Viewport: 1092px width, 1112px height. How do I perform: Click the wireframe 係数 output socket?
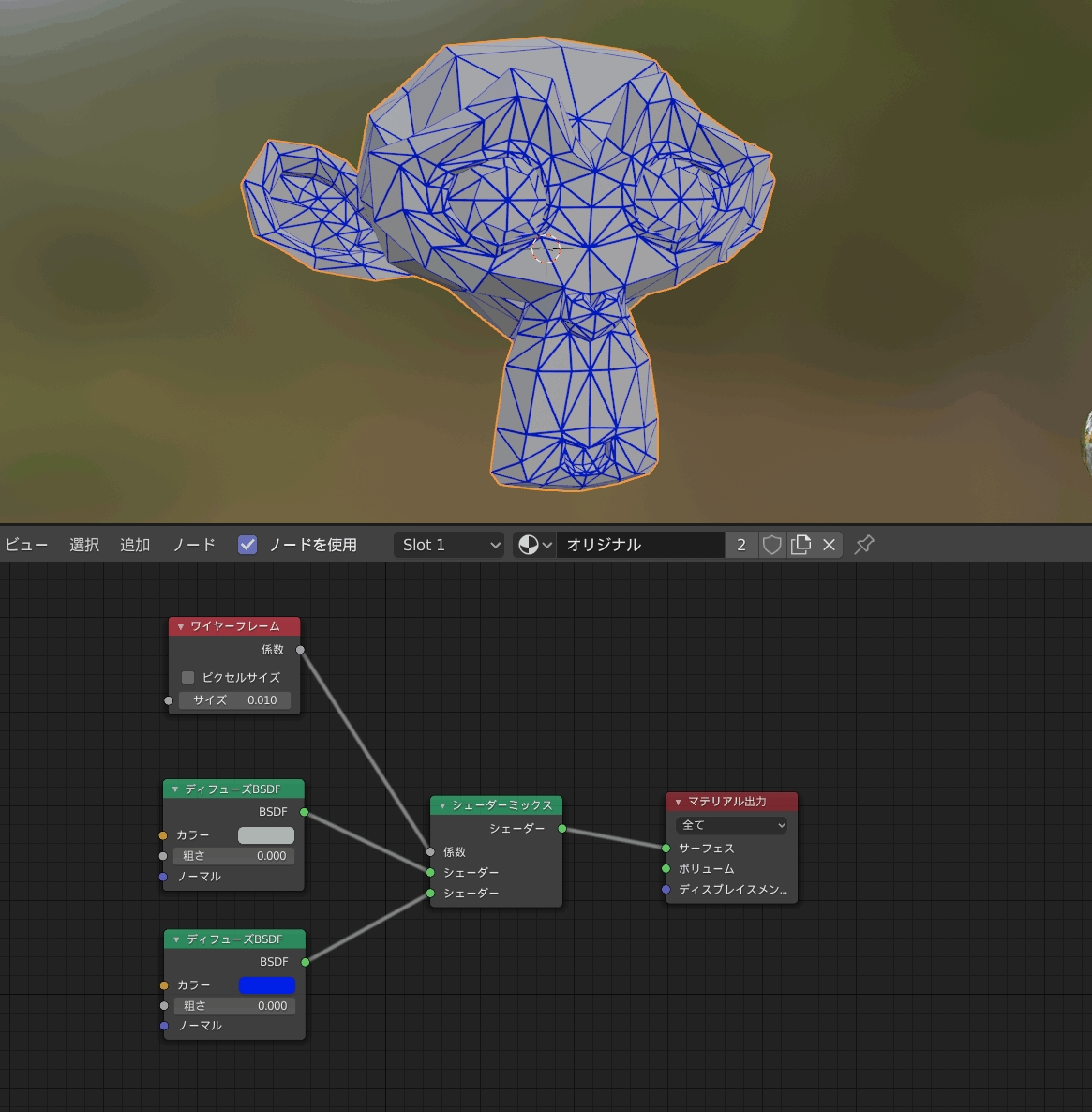pos(301,650)
